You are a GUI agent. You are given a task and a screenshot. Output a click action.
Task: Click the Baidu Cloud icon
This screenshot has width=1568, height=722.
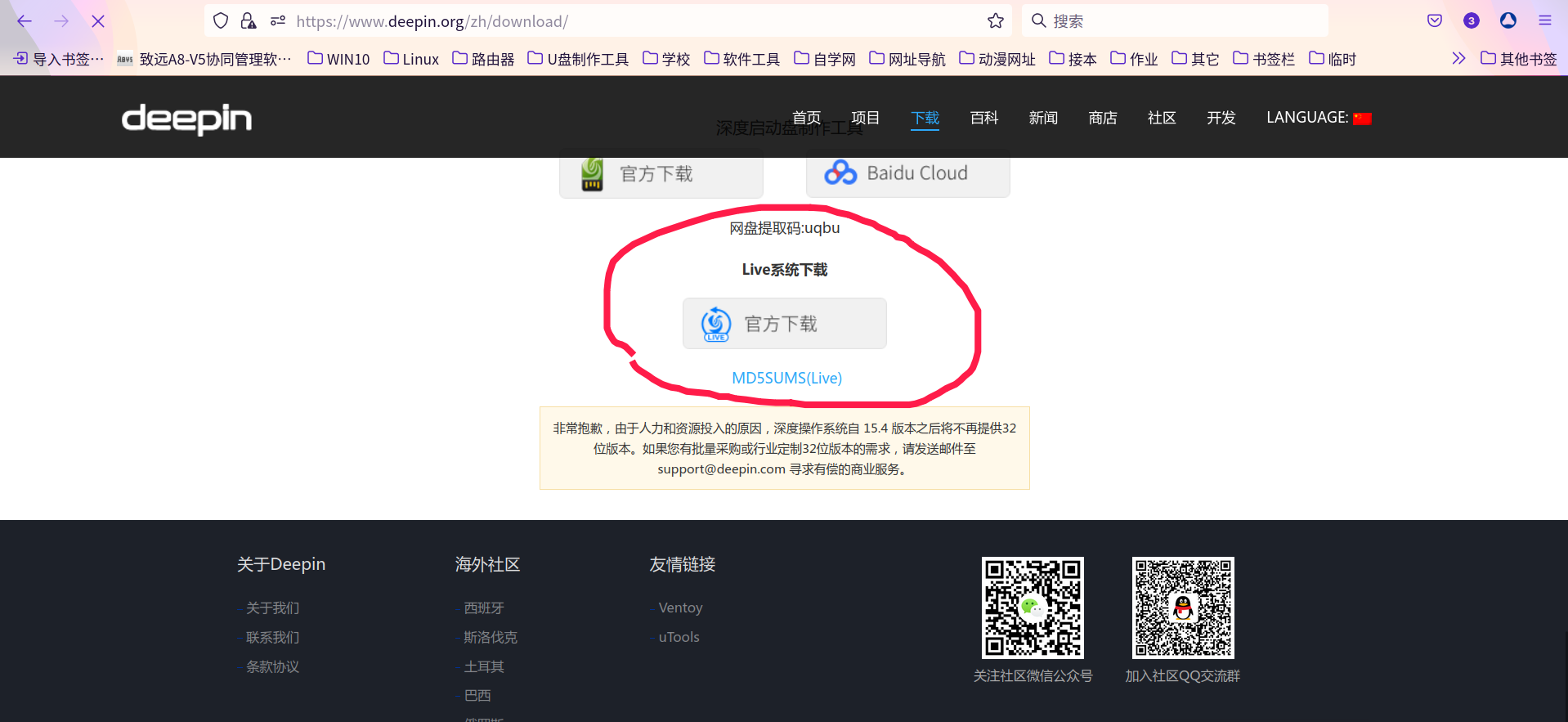pos(840,173)
